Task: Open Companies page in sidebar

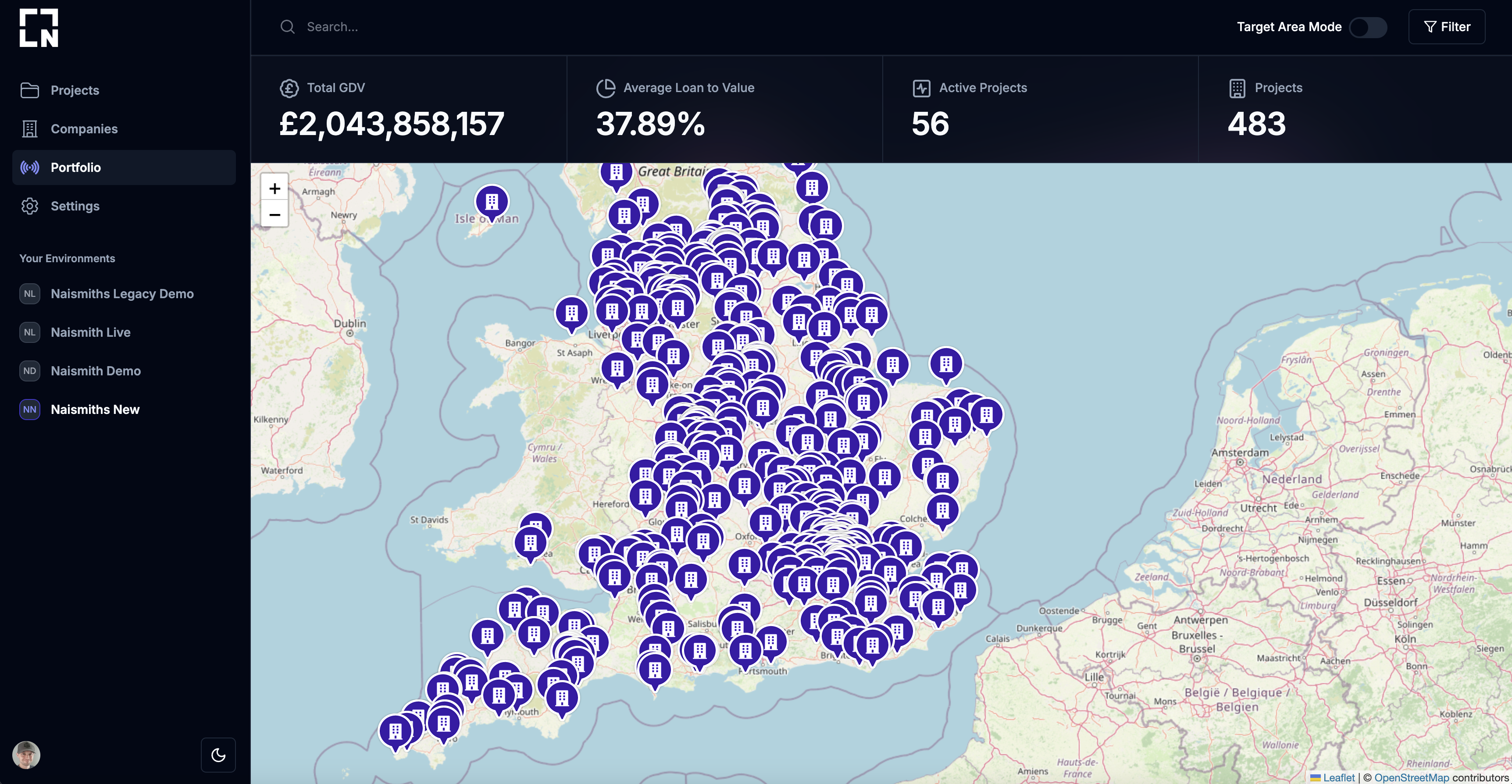Action: click(x=84, y=129)
